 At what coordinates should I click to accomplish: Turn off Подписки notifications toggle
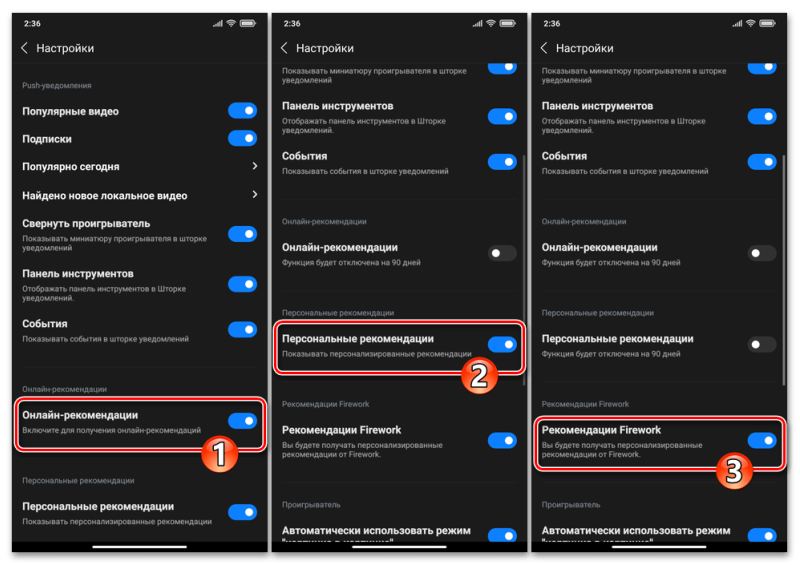242,138
